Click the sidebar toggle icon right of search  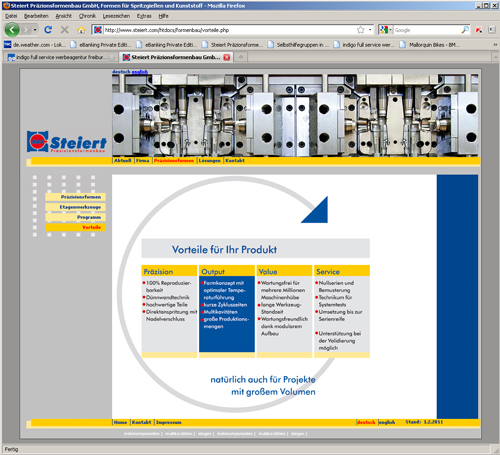point(492,30)
